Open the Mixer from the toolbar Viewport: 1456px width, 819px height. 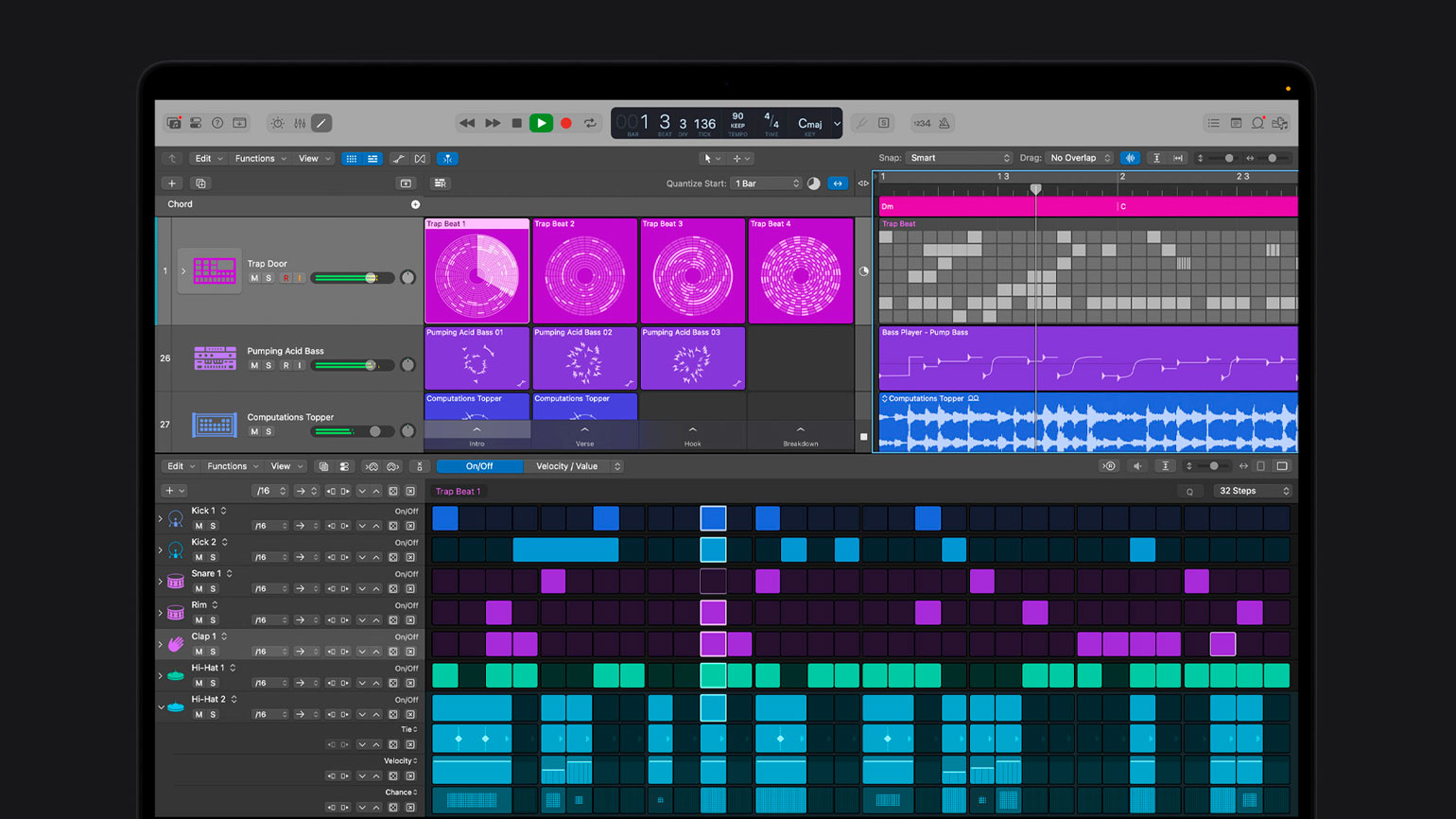(300, 123)
